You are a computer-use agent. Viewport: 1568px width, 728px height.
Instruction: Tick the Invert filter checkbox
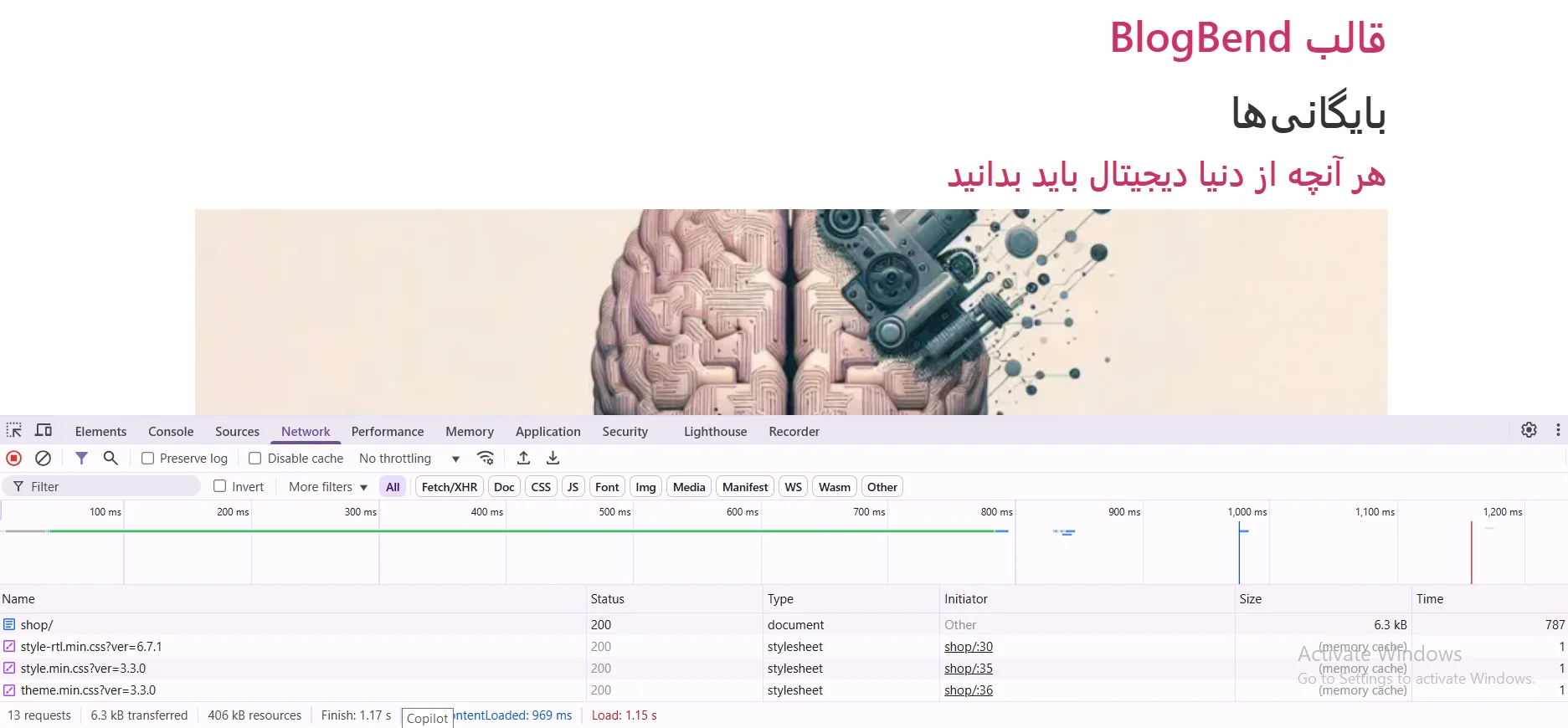(220, 486)
